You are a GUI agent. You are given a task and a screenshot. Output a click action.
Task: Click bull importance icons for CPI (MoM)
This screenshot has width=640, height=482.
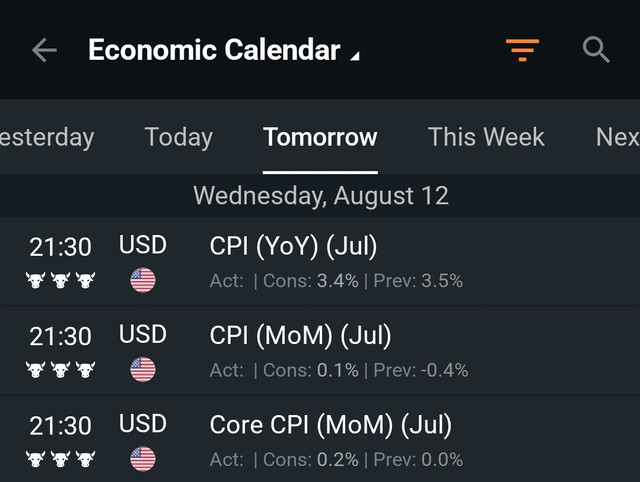pos(60,370)
